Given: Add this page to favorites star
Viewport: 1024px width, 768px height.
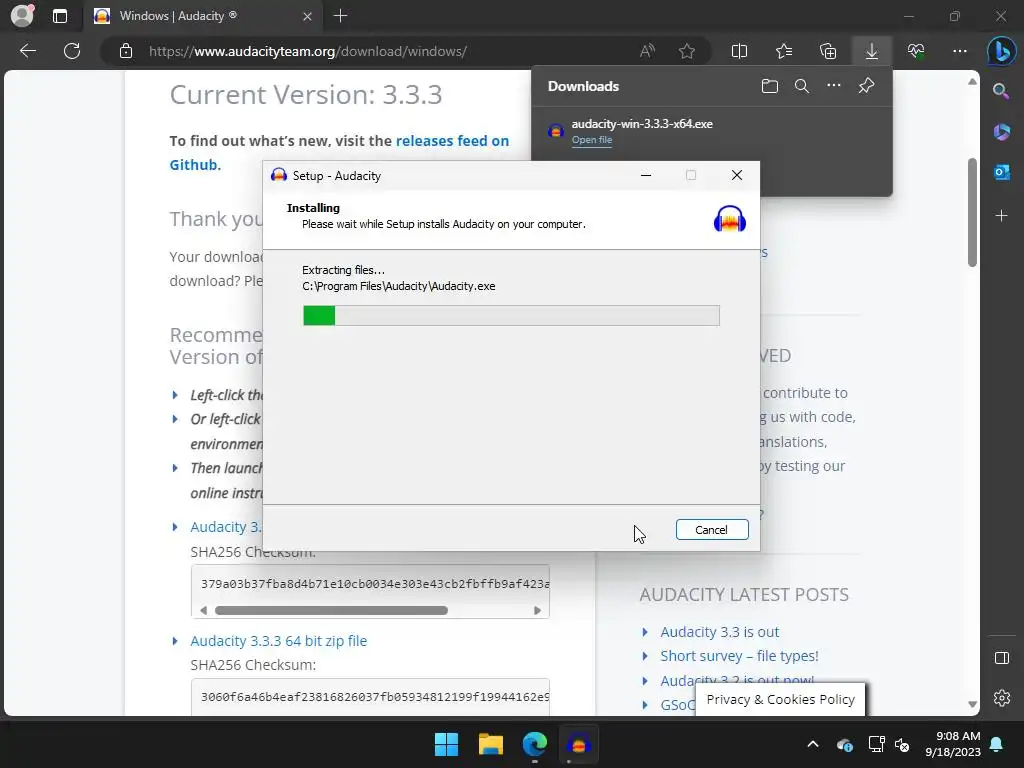Looking at the screenshot, I should [x=686, y=51].
